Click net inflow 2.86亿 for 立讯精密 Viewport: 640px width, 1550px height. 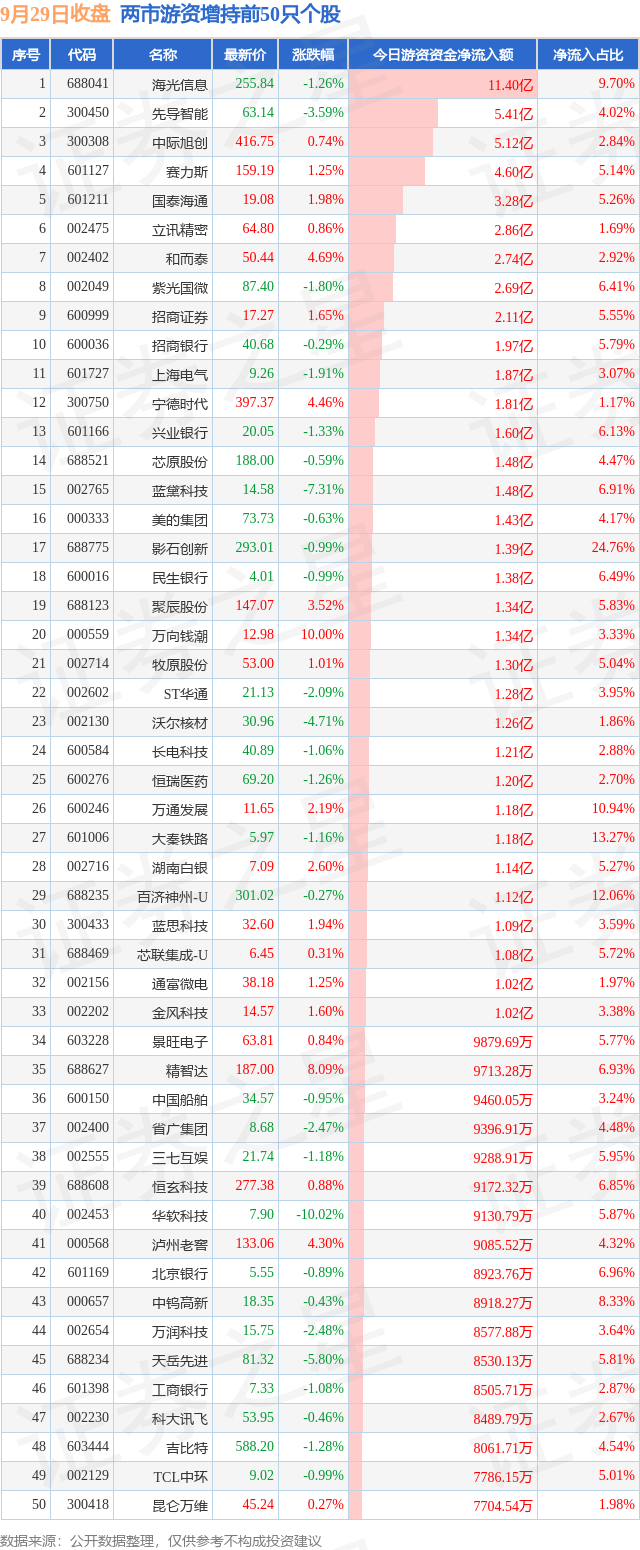(x=514, y=230)
